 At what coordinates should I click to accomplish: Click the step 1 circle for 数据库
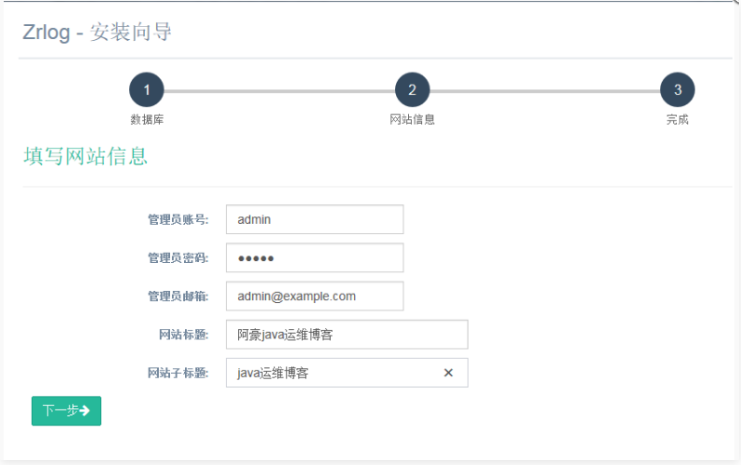pos(146,90)
